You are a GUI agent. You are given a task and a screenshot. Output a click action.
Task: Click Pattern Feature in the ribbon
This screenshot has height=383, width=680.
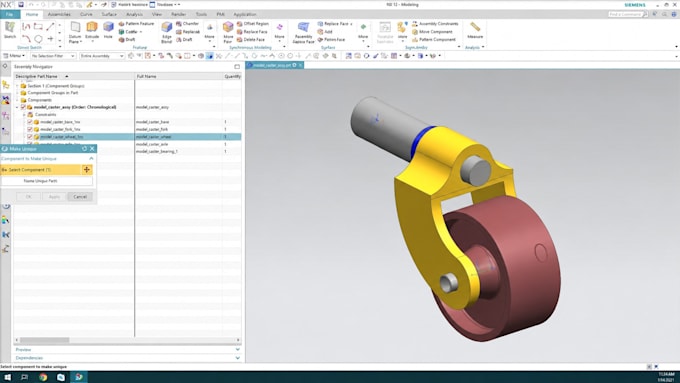(x=136, y=24)
